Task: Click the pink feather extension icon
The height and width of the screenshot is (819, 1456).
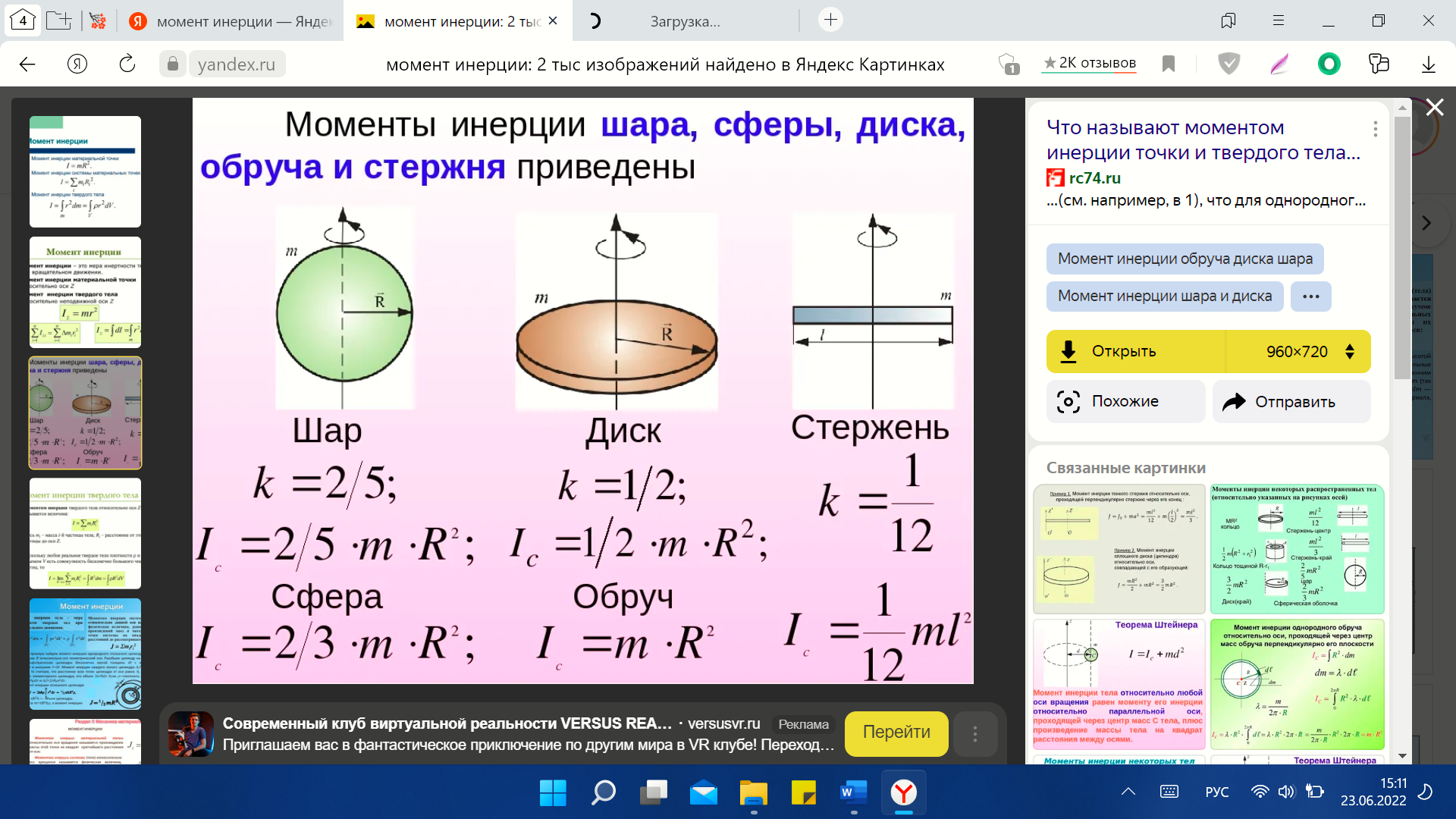Action: pyautogui.click(x=1279, y=64)
